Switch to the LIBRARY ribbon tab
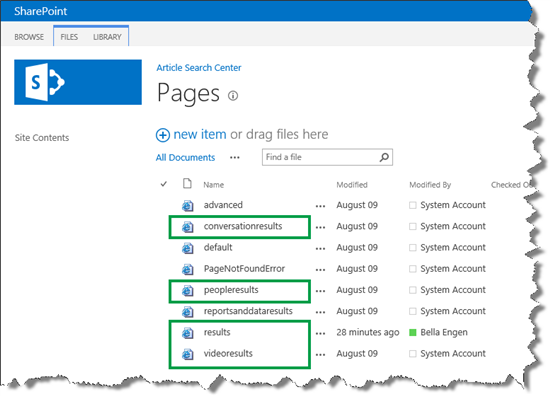This screenshot has height=396, width=550. (x=107, y=37)
